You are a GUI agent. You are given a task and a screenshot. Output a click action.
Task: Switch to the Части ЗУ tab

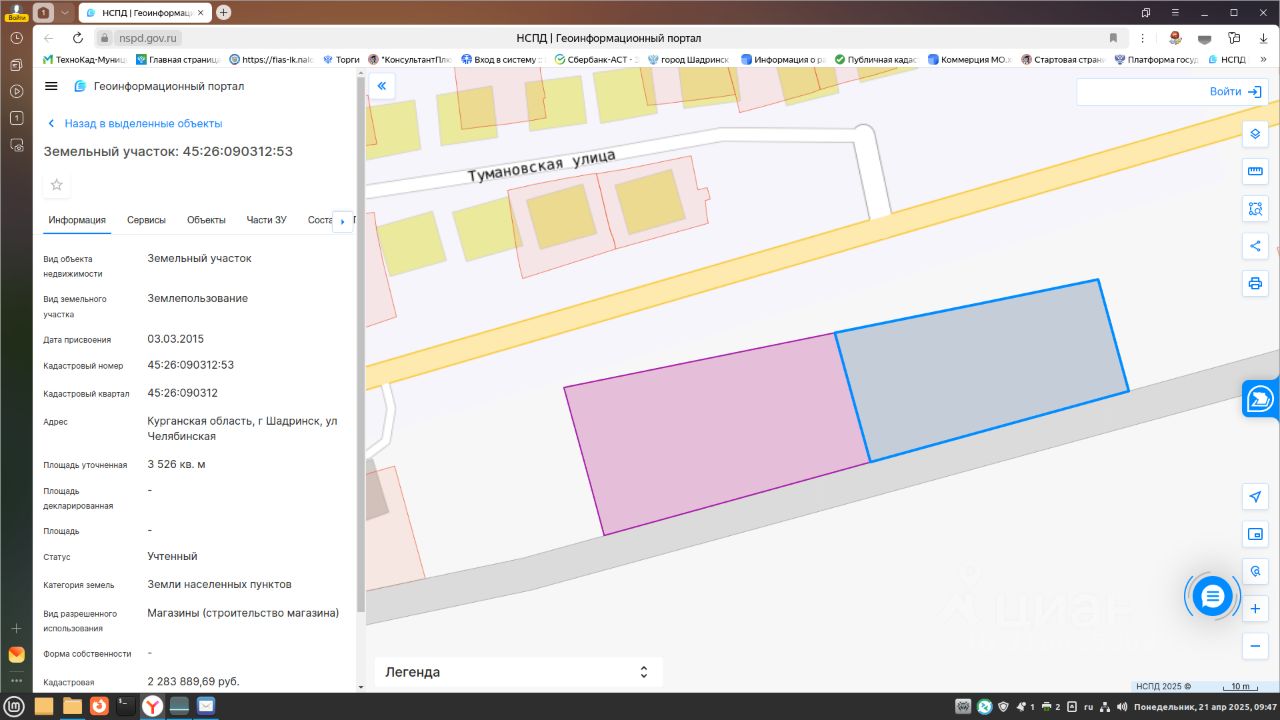tap(266, 220)
